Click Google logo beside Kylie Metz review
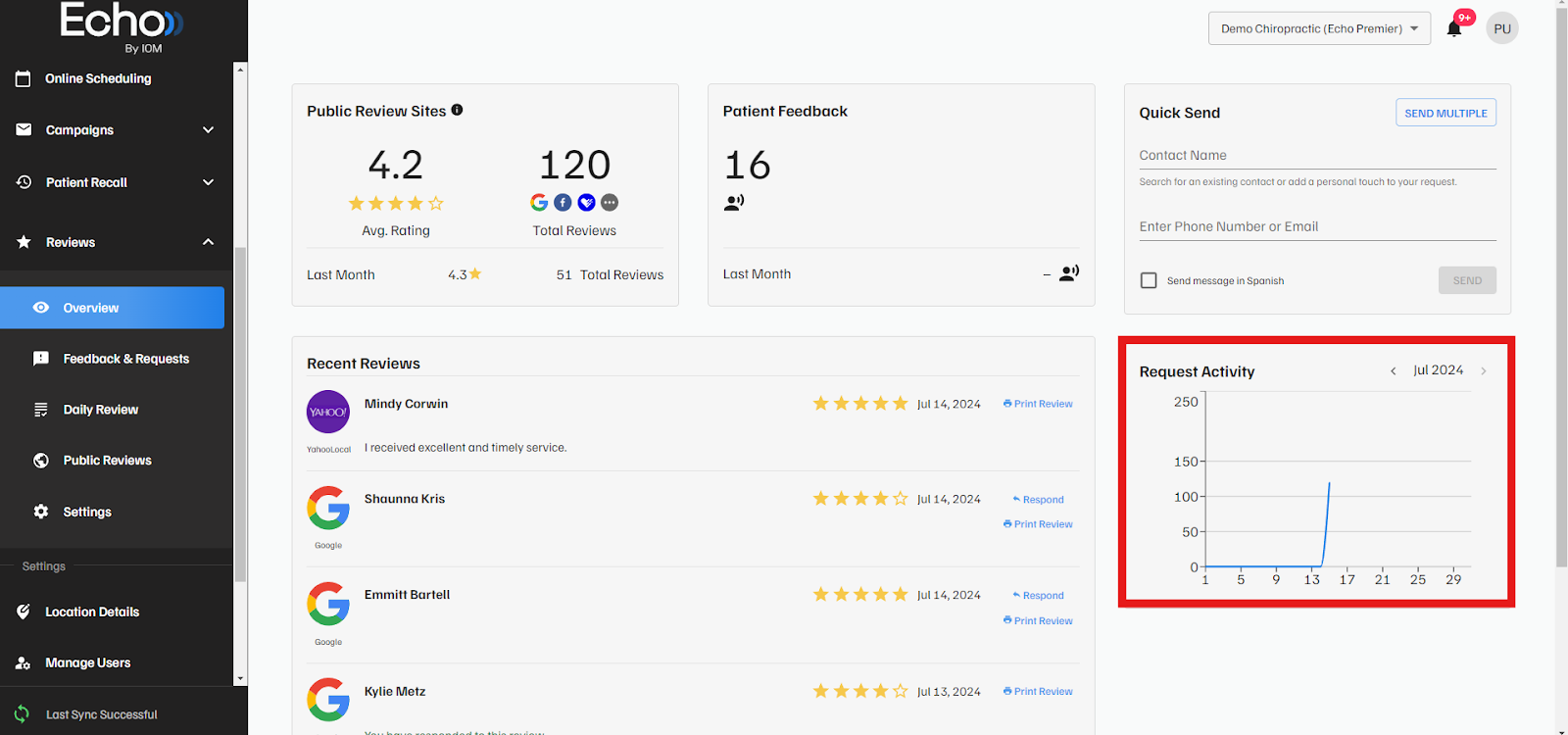 [x=328, y=700]
